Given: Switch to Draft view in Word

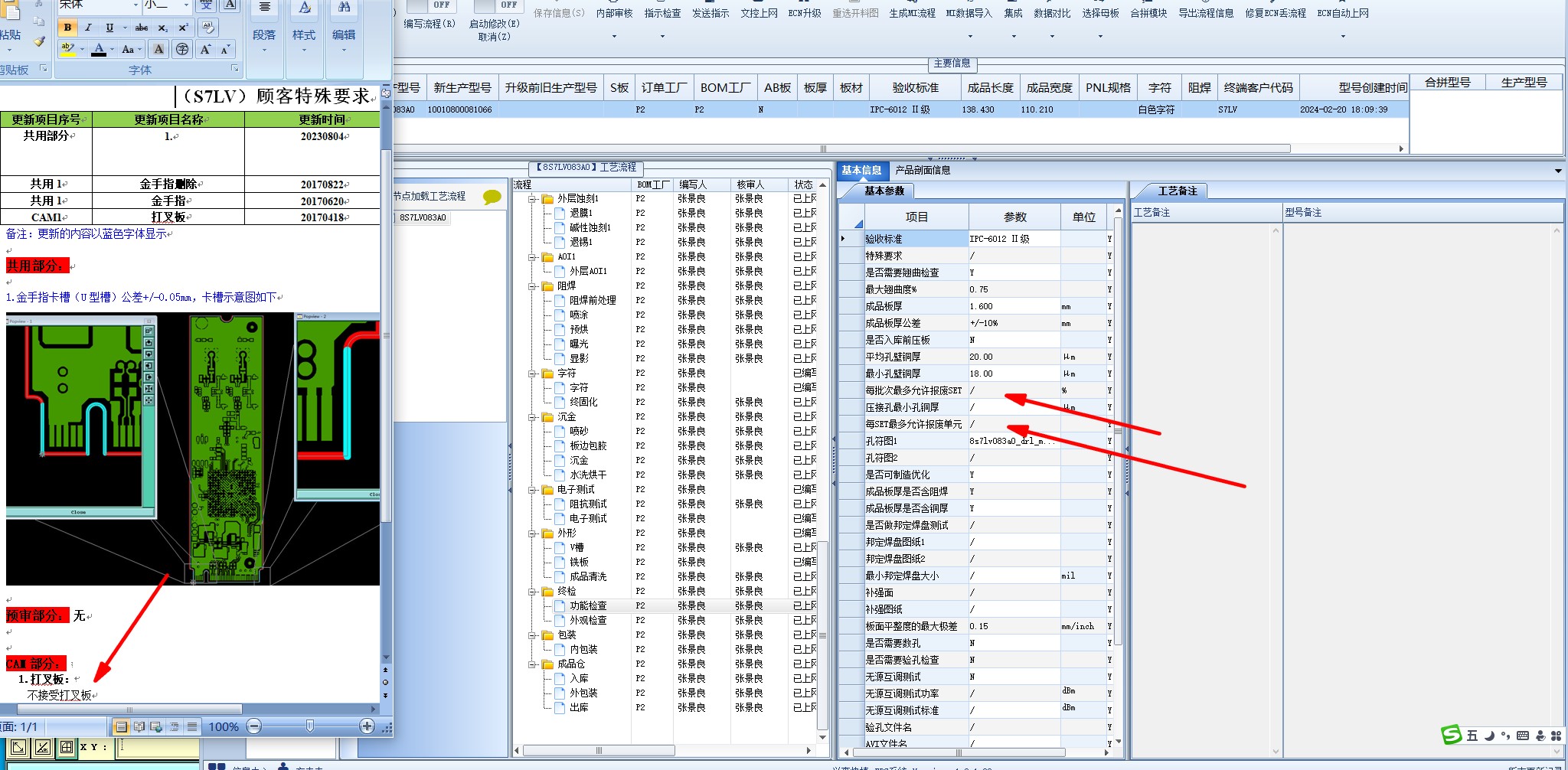Looking at the screenshot, I should [x=192, y=726].
